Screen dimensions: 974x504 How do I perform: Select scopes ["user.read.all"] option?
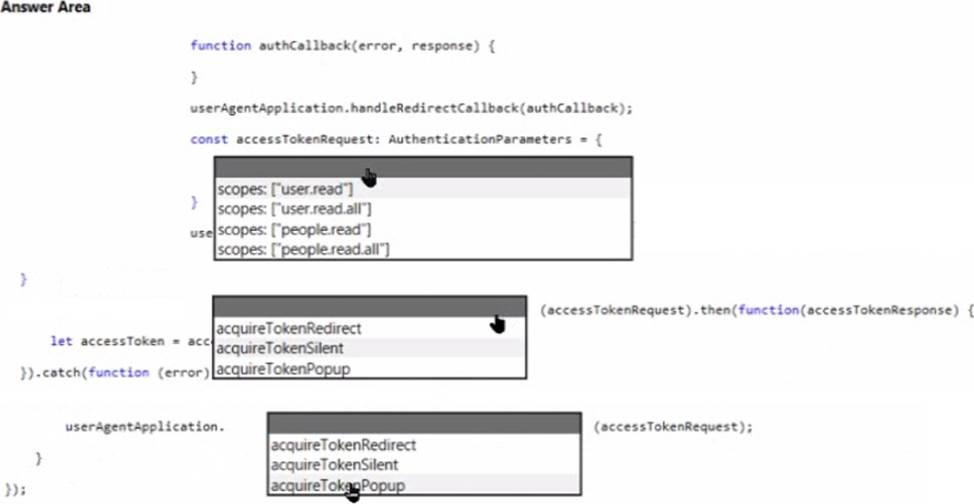click(x=423, y=209)
